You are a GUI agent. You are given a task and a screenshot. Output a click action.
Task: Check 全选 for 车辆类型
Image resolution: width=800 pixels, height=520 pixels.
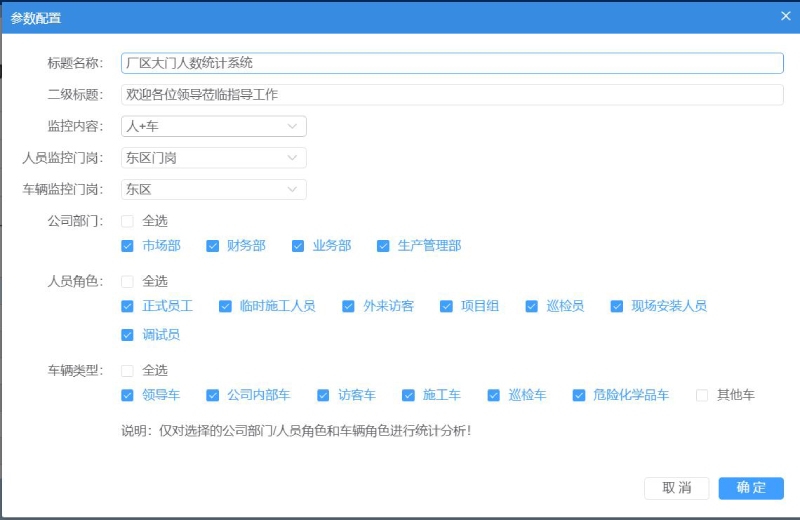coord(127,370)
